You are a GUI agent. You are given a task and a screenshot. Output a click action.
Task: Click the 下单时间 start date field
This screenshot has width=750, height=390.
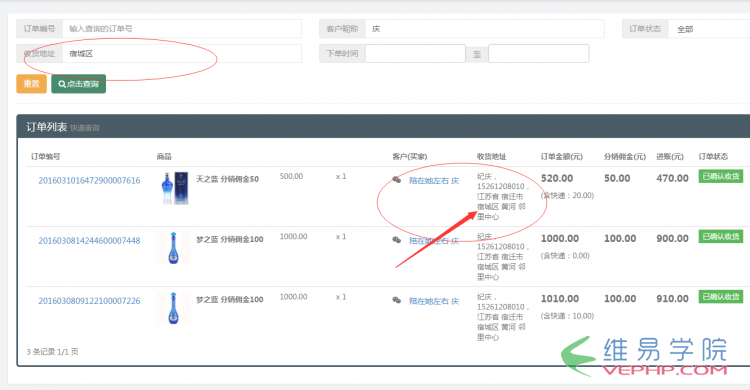coord(415,54)
